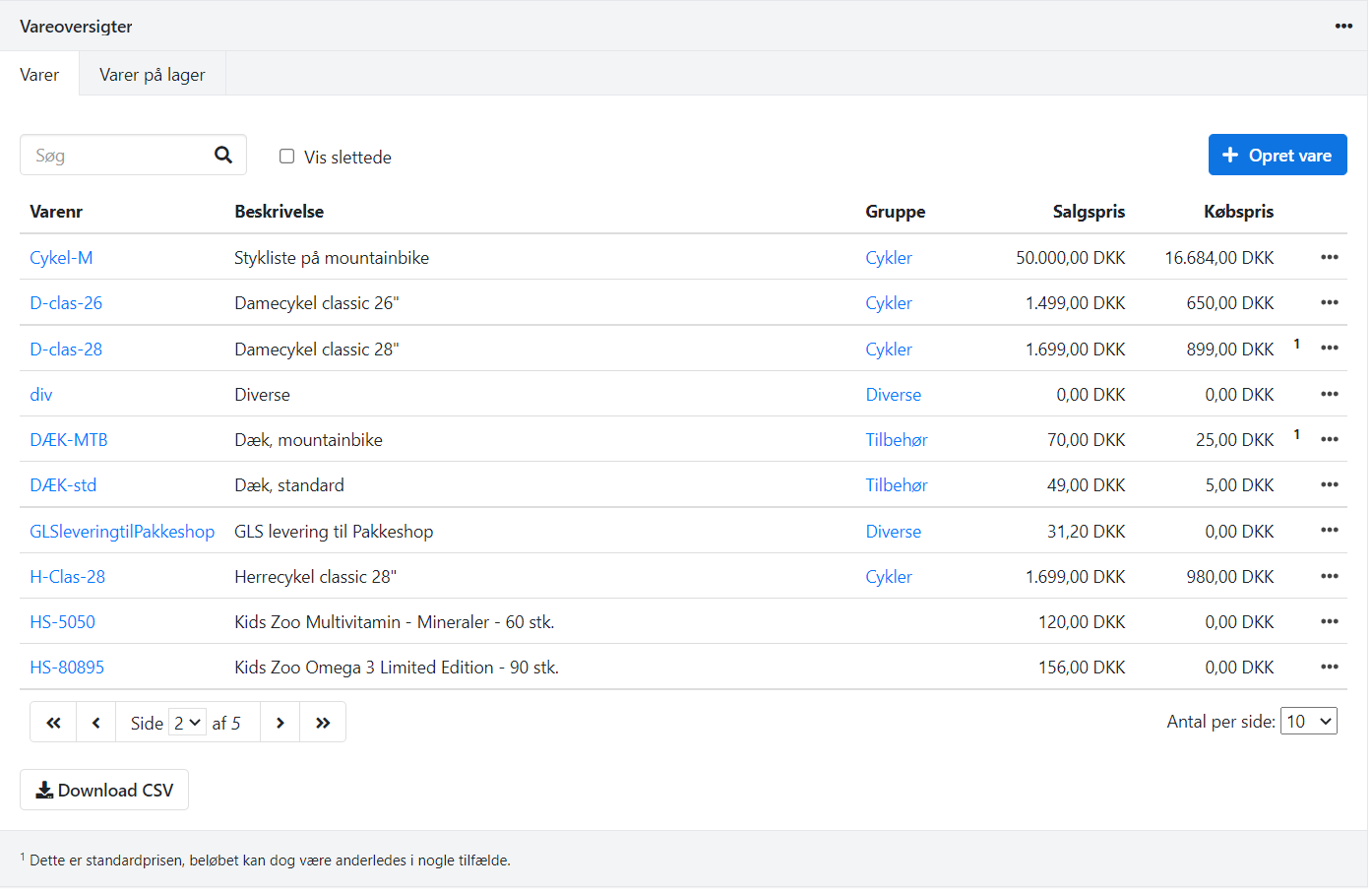Open Tilbehør group in DÆK-std row
Viewport: 1372px width, 892px height.
(x=897, y=485)
